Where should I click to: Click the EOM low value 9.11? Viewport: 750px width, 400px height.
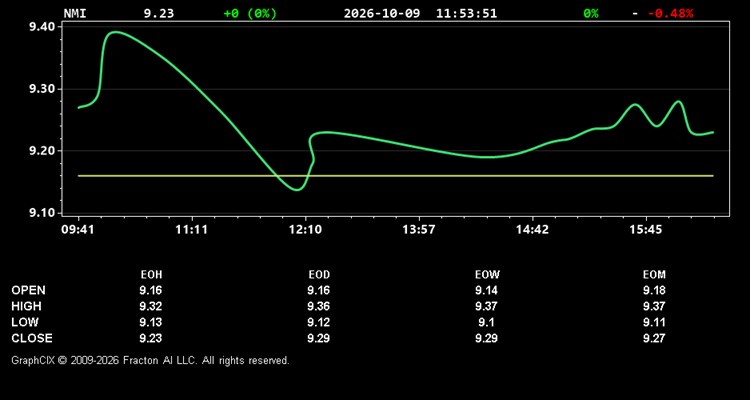tap(654, 322)
